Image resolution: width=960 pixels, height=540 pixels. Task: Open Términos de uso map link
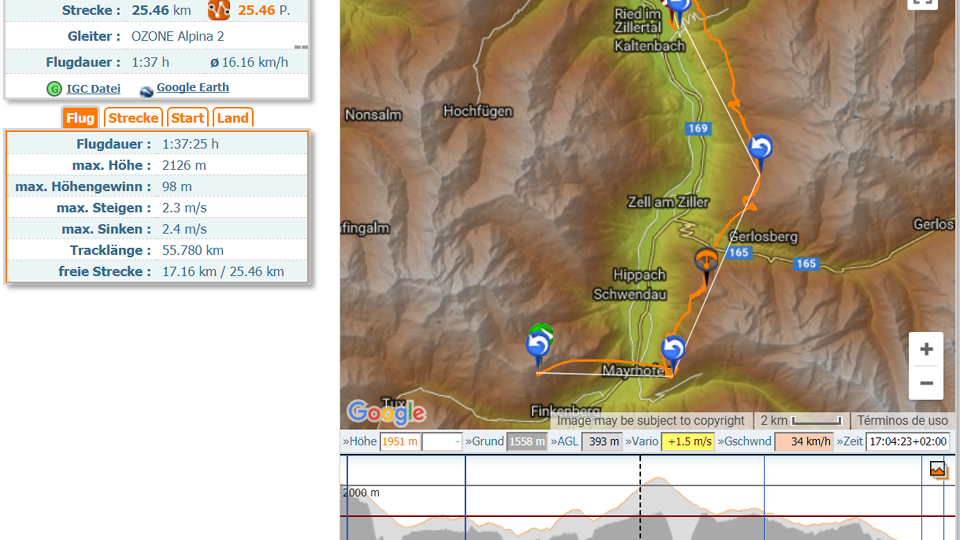click(x=902, y=421)
